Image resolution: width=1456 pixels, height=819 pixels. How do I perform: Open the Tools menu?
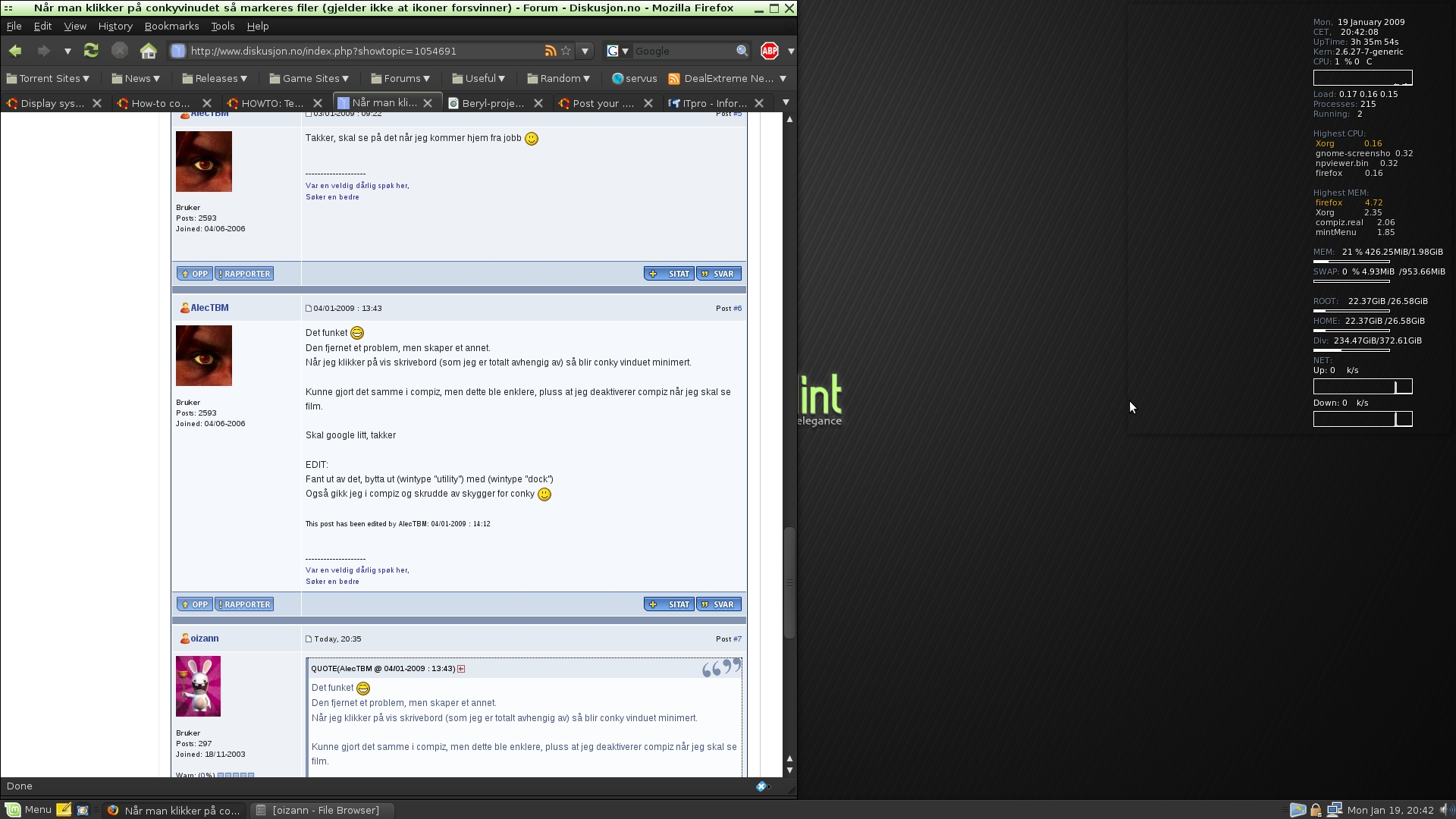coord(223,26)
